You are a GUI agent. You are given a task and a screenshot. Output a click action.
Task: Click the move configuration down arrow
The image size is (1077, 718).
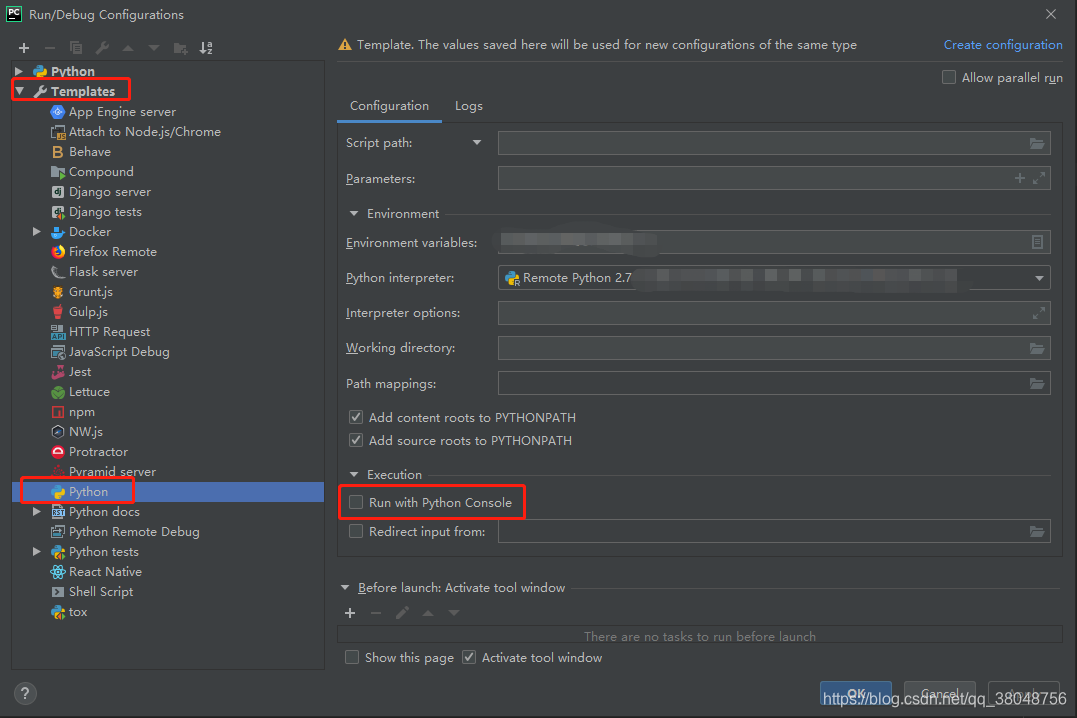154,48
